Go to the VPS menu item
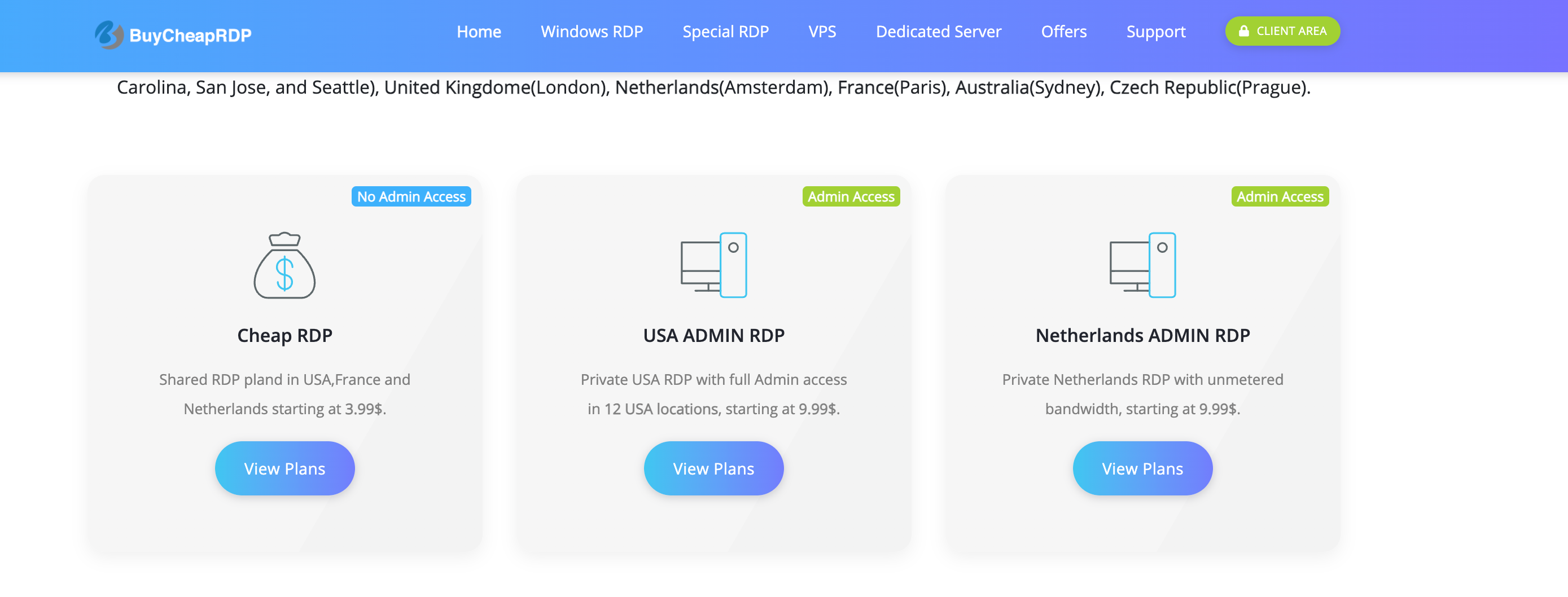1568x597 pixels. (x=822, y=32)
